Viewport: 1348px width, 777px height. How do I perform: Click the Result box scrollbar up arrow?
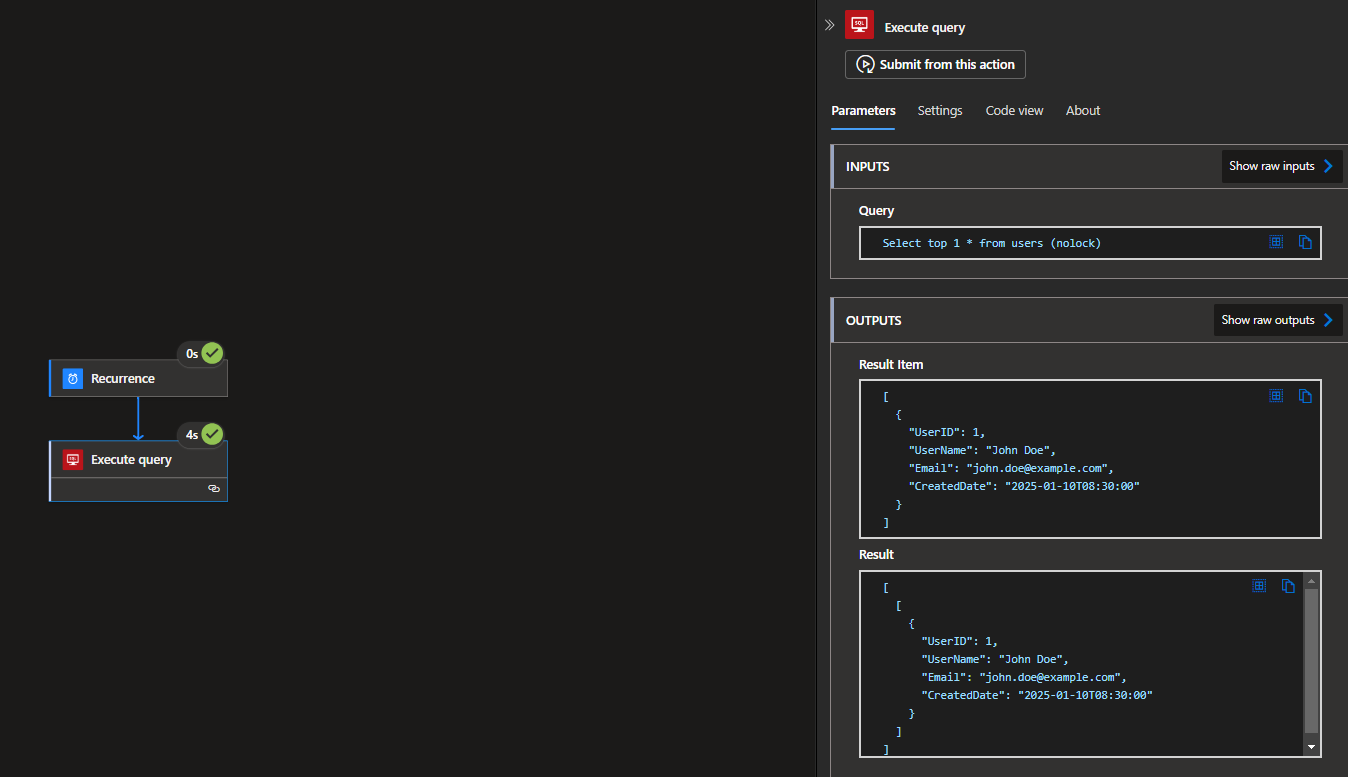click(1311, 580)
